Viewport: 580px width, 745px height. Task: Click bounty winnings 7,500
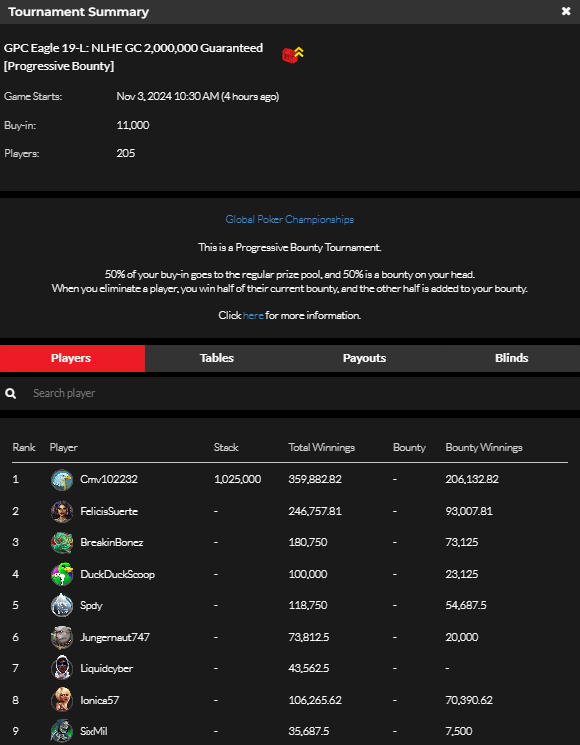[459, 731]
